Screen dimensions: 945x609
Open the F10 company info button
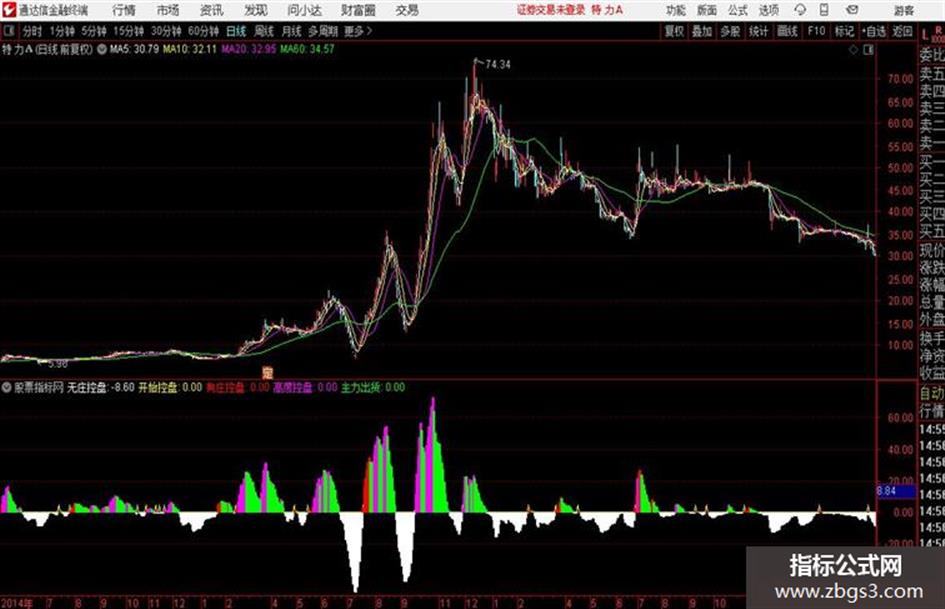point(816,31)
